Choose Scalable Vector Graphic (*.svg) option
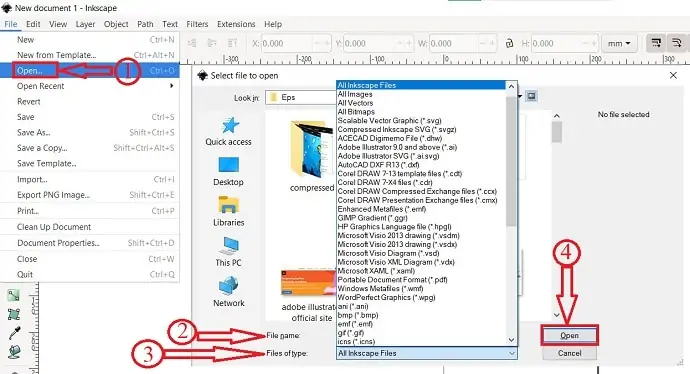Image resolution: width=690 pixels, height=374 pixels. [x=389, y=121]
